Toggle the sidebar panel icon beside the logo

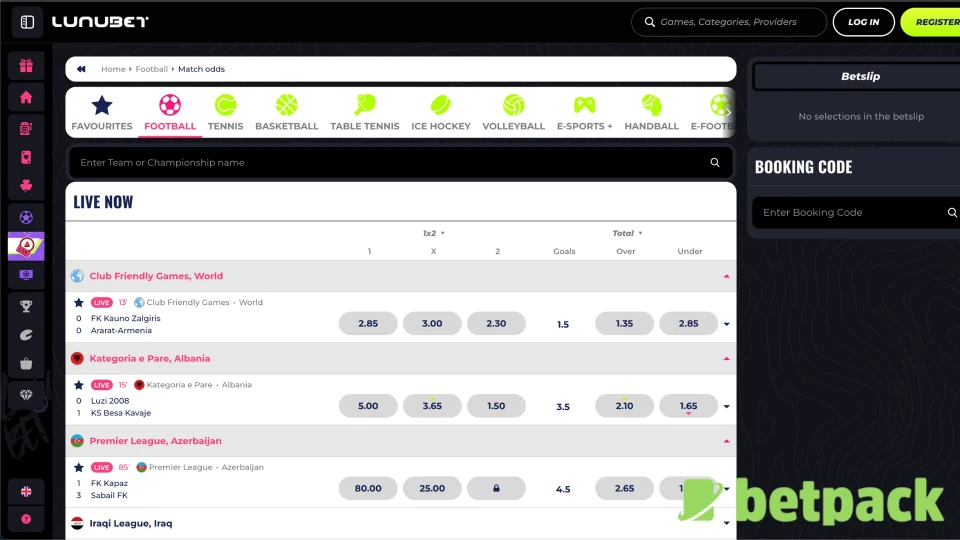(27, 22)
